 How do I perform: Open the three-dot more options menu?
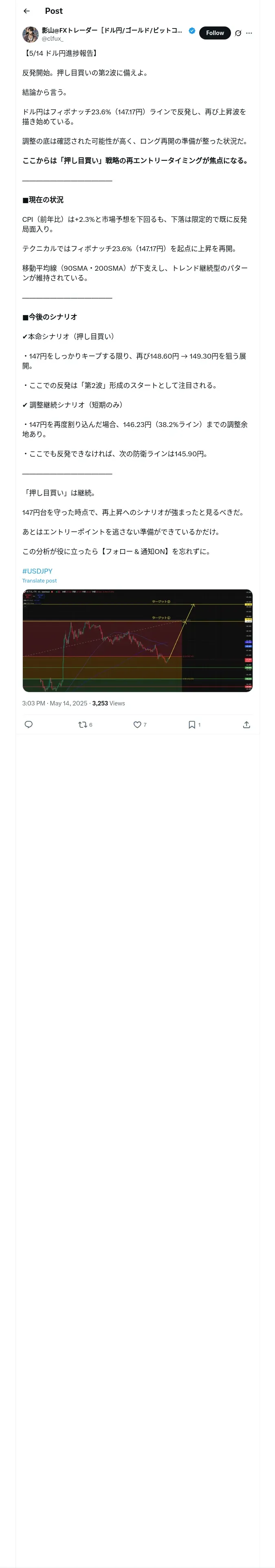pyautogui.click(x=249, y=33)
